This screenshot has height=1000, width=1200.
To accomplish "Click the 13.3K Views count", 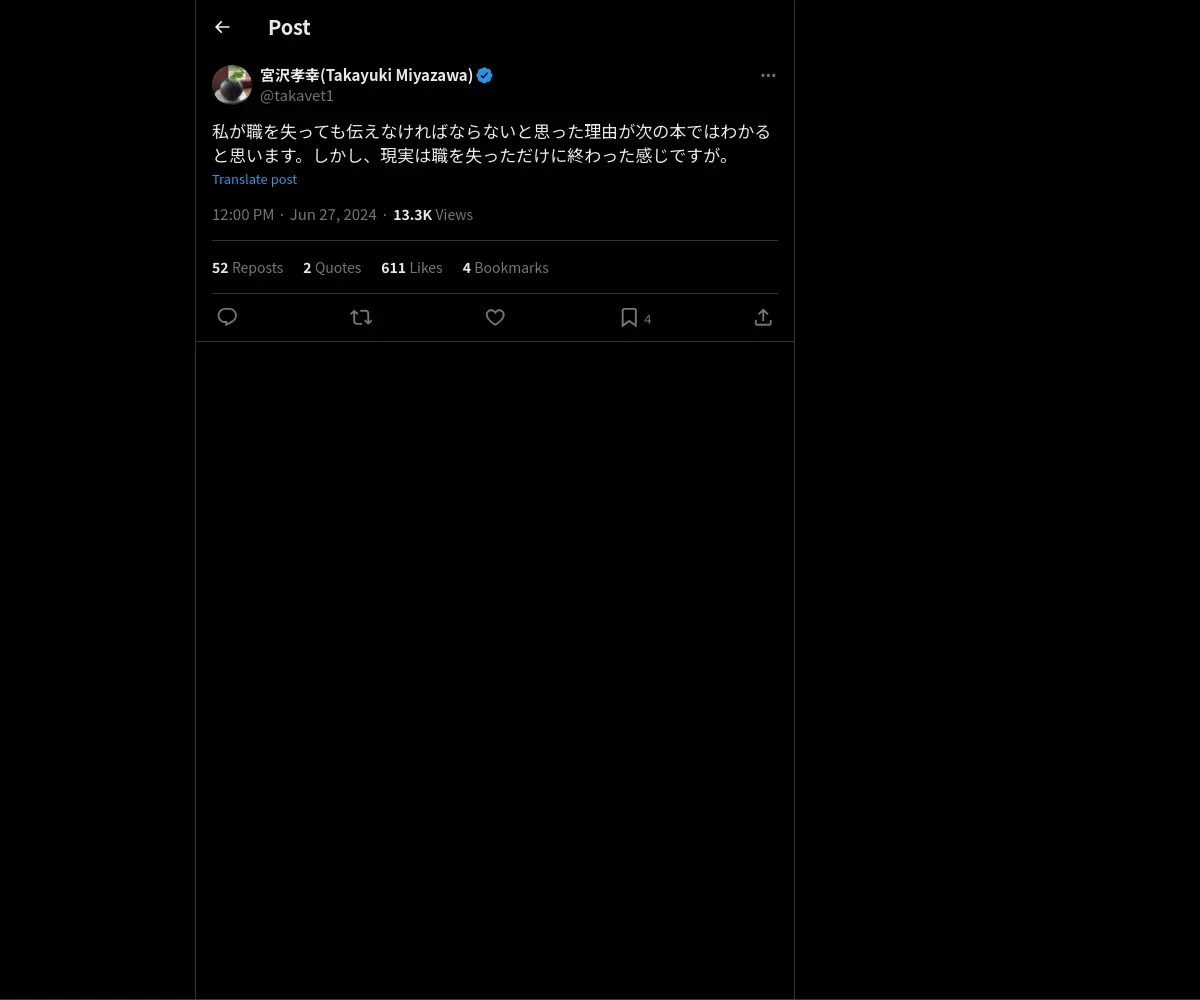I will pyautogui.click(x=433, y=214).
